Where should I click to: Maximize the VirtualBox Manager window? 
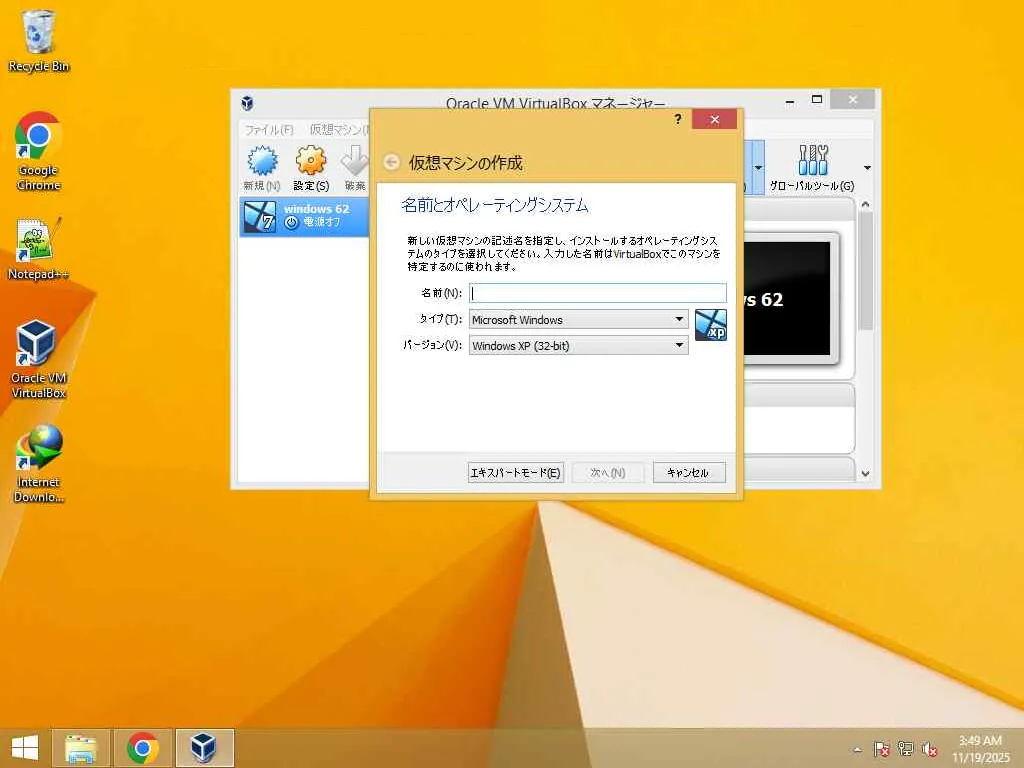pyautogui.click(x=816, y=100)
